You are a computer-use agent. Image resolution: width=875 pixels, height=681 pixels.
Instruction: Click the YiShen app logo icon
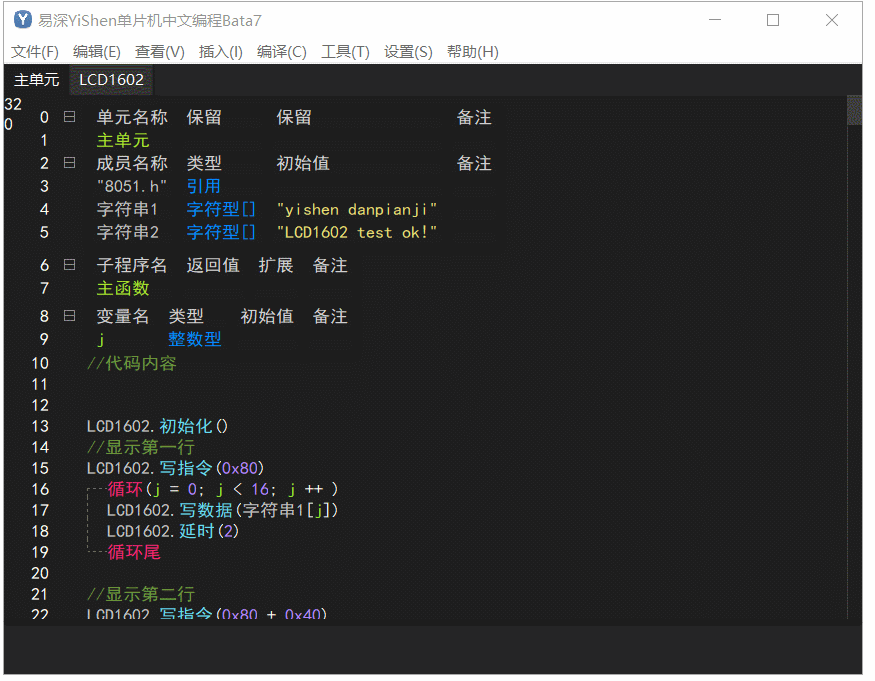(x=22, y=20)
